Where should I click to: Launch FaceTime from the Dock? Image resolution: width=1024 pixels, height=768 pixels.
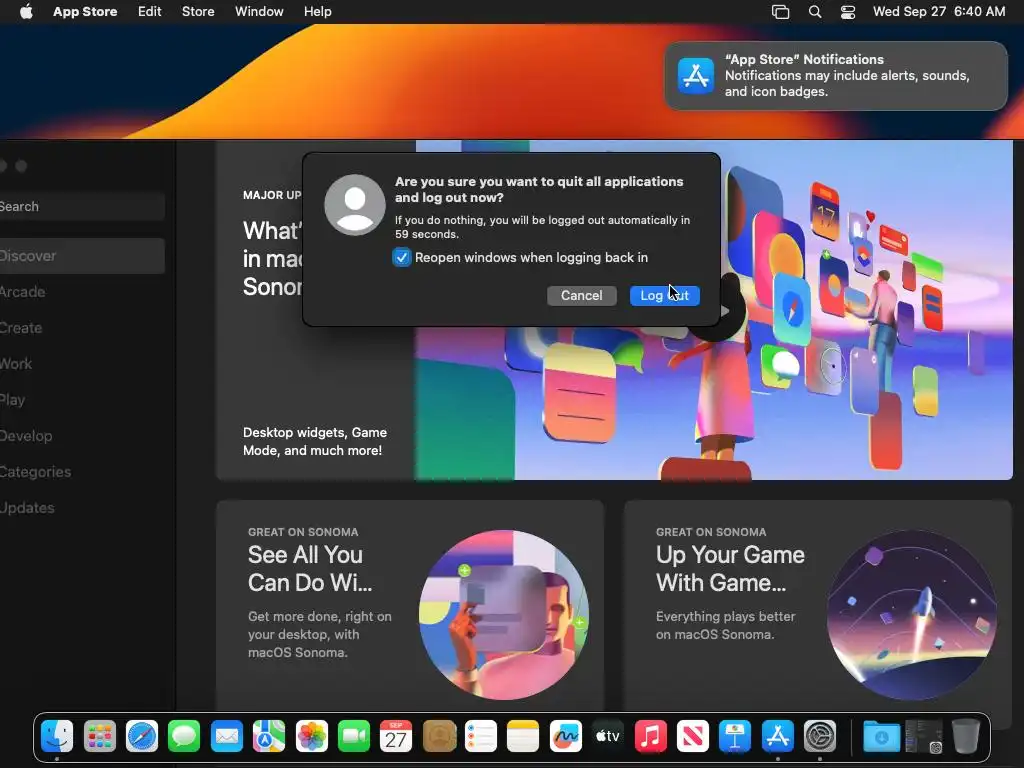[354, 737]
